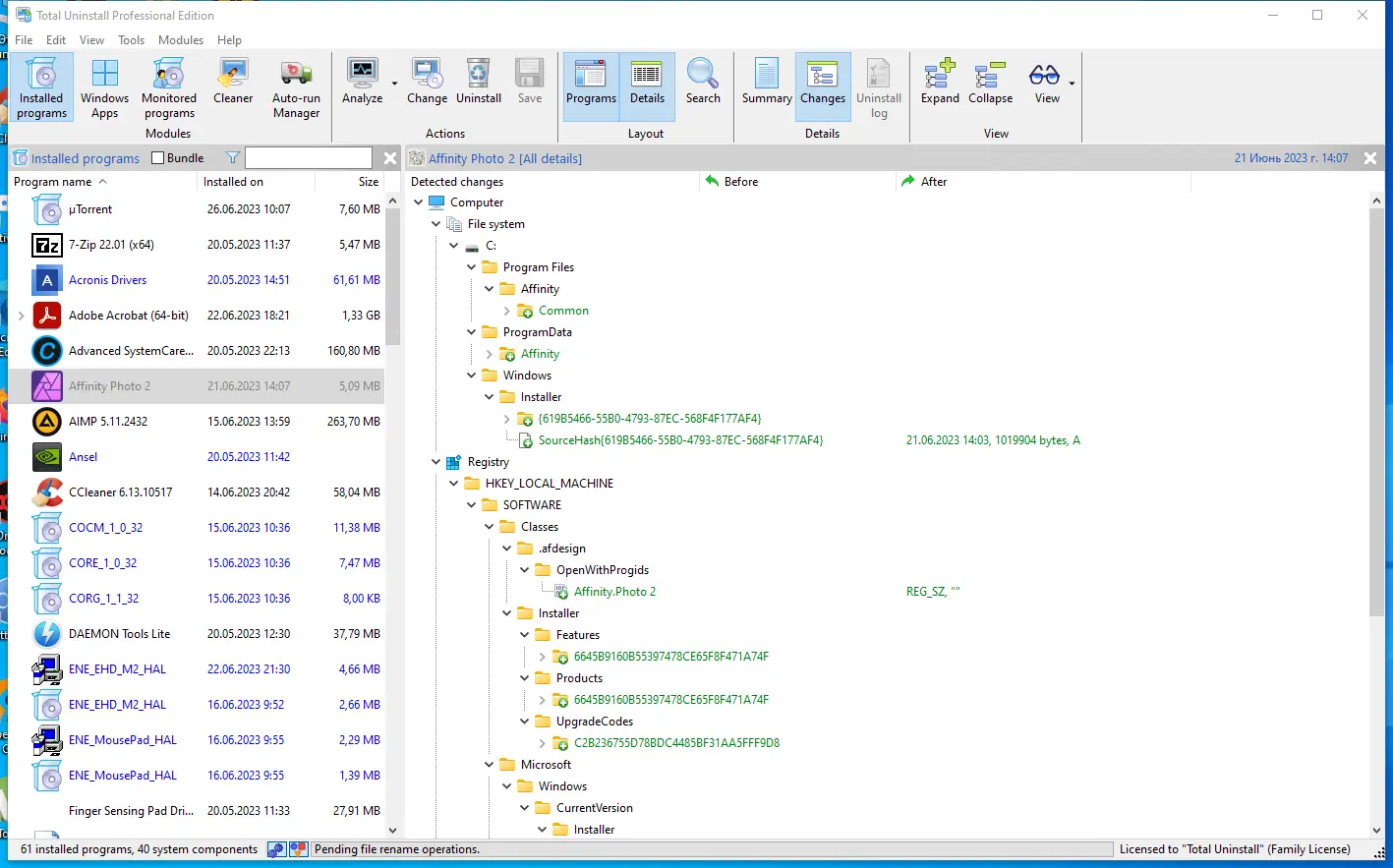This screenshot has width=1393, height=868.
Task: Sort by Size column header
Action: [x=349, y=182]
